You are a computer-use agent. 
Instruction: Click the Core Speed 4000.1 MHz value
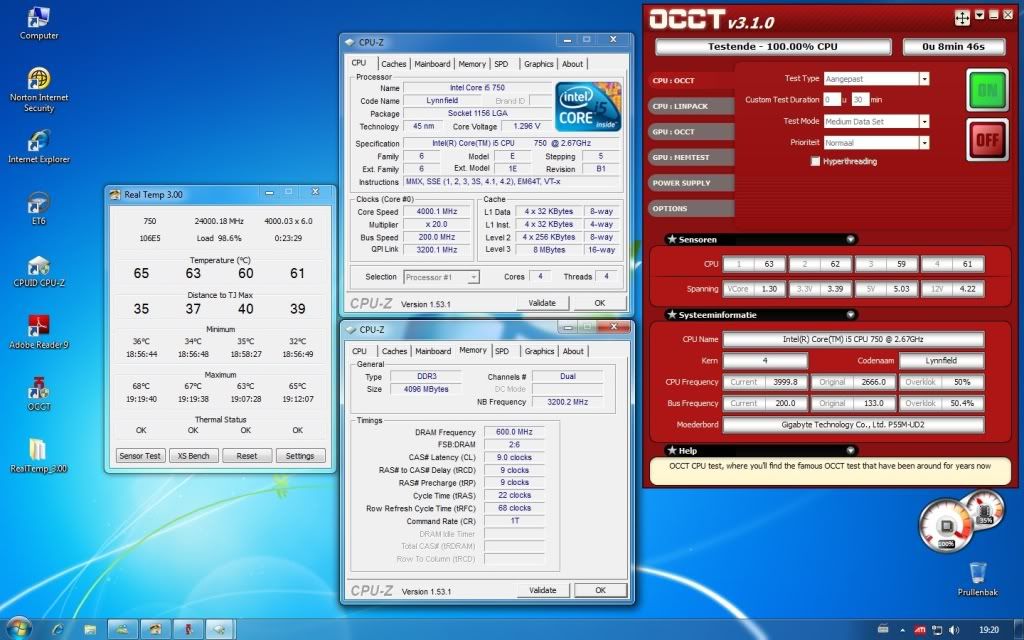tap(437, 212)
